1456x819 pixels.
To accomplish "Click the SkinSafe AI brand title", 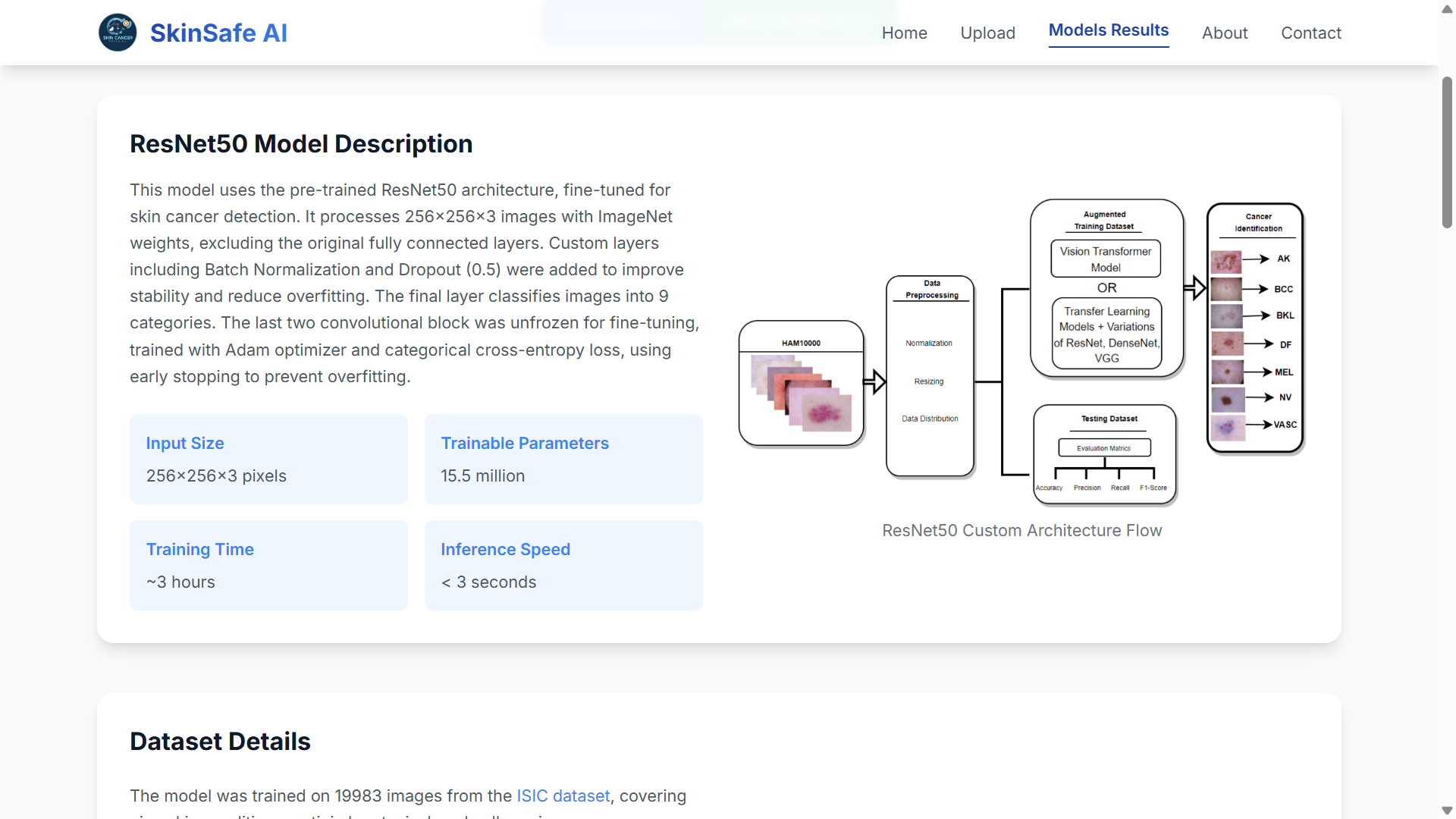I will 218,33.
